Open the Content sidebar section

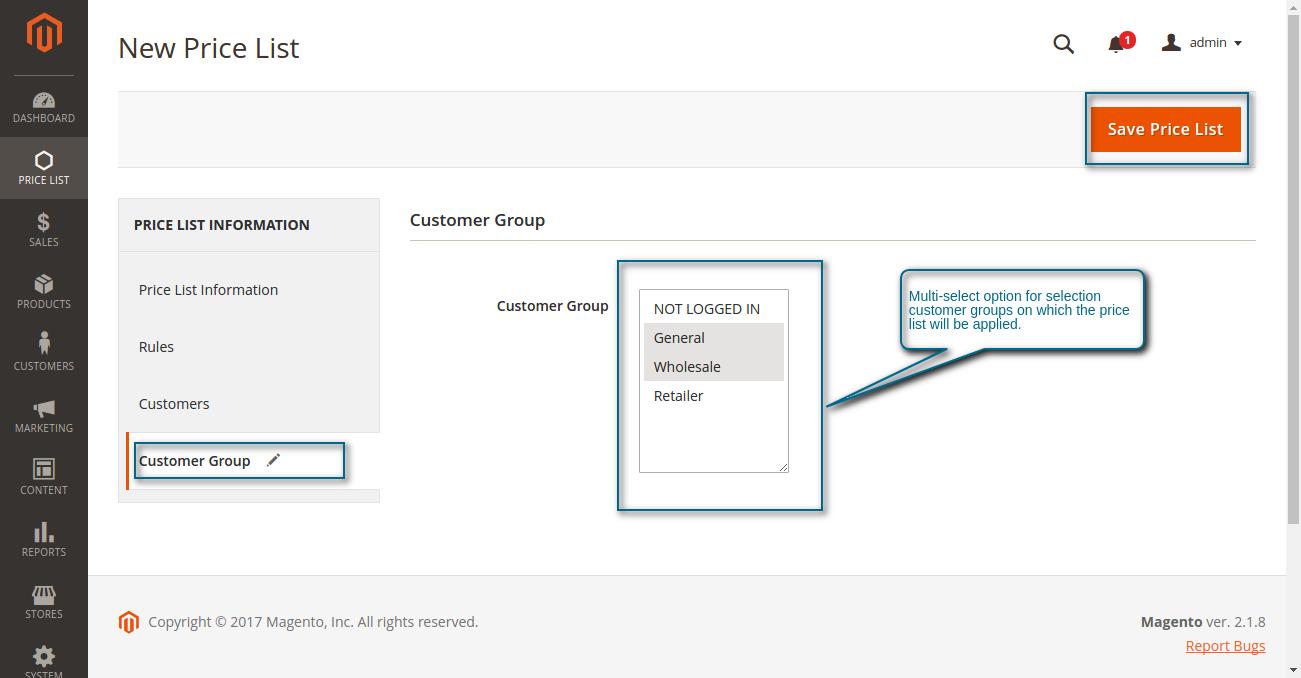pos(43,477)
